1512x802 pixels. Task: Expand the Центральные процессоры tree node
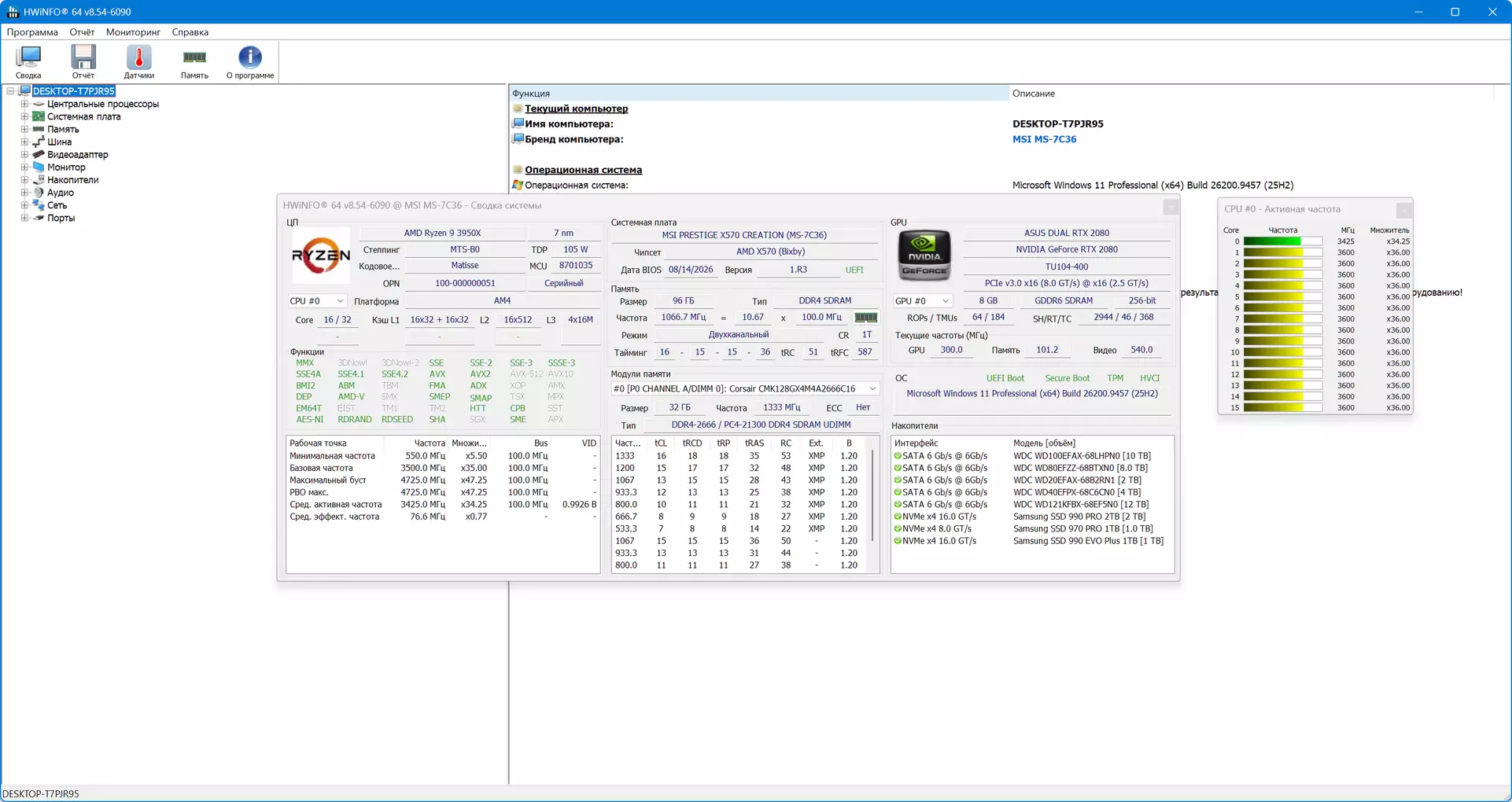point(24,104)
